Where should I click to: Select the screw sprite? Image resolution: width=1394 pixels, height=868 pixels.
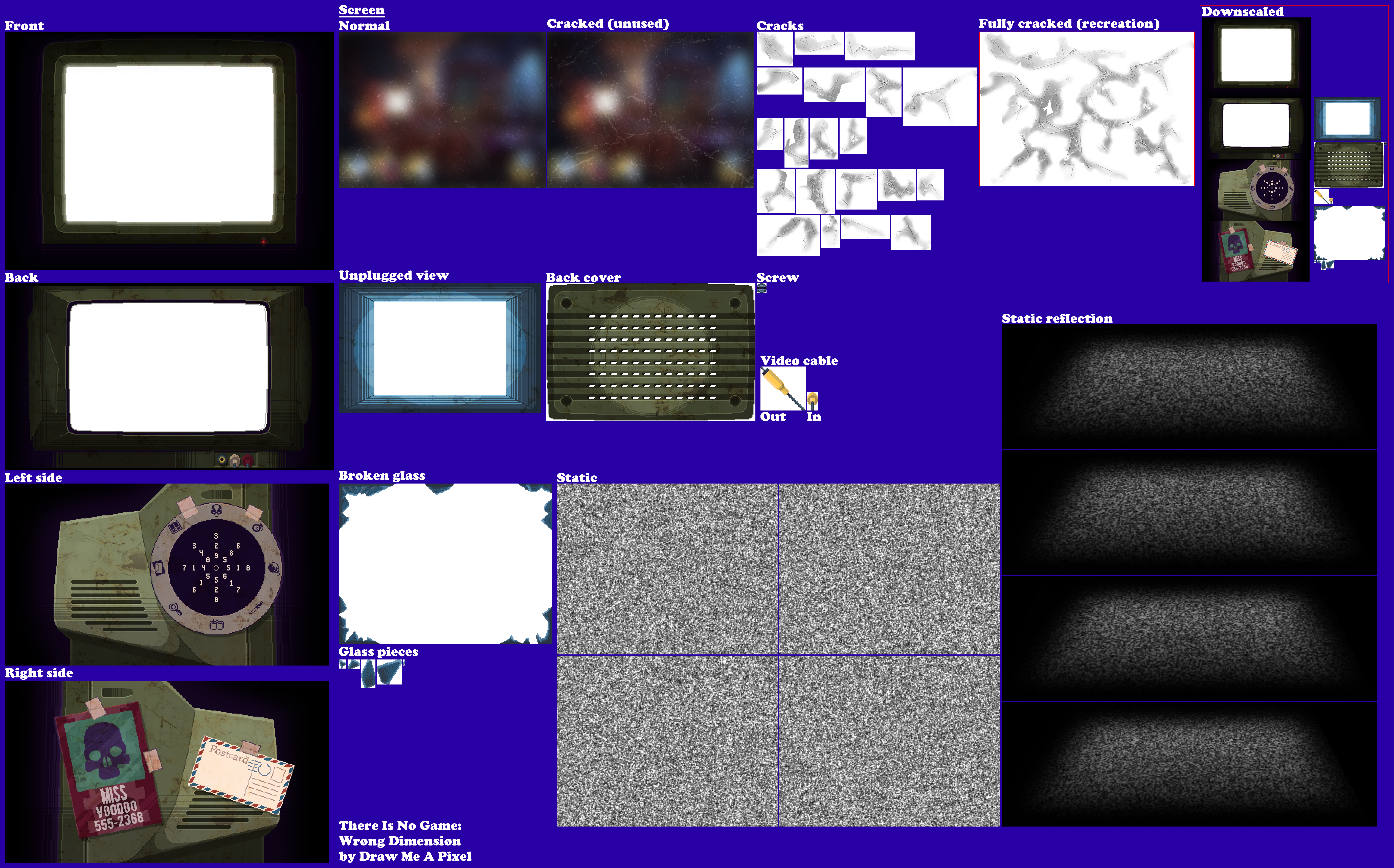coord(761,288)
